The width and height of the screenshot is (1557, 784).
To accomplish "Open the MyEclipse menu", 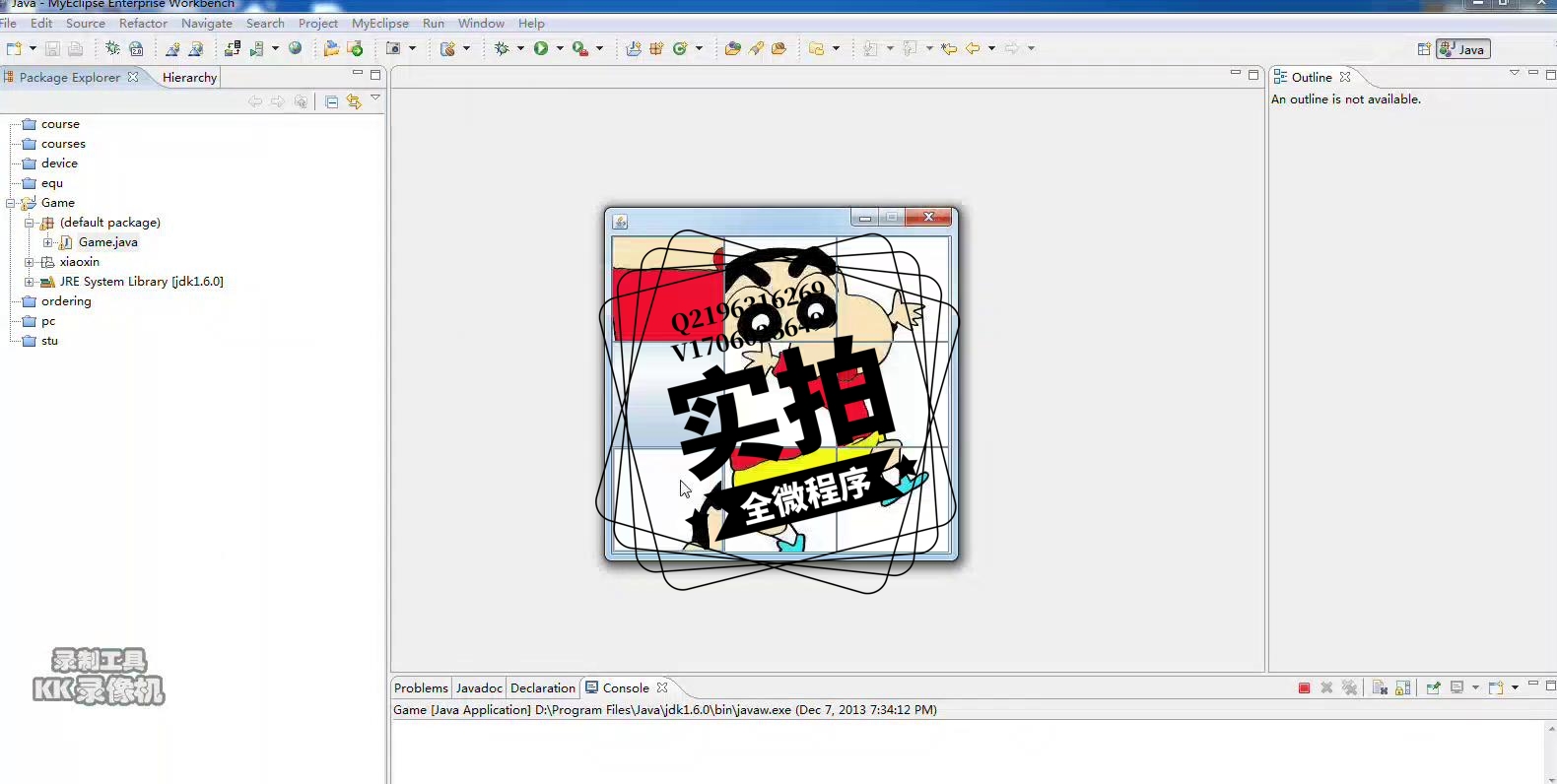I will pyautogui.click(x=380, y=24).
